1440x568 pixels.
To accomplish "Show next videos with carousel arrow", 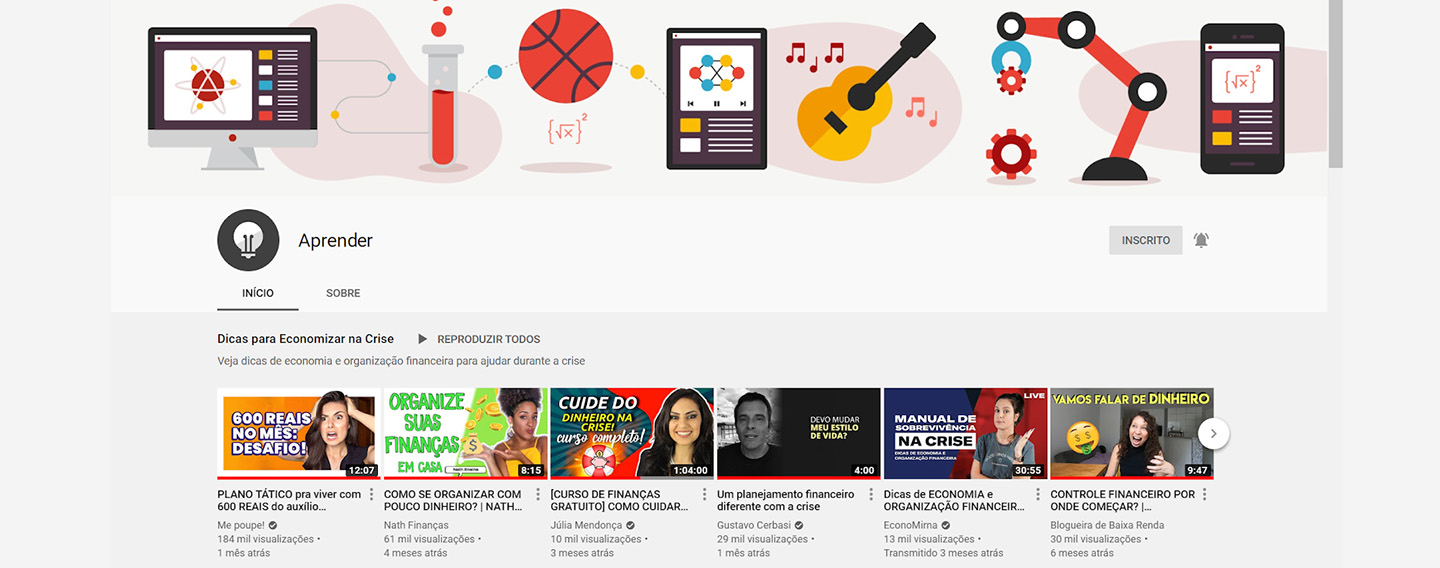I will click(x=1213, y=434).
